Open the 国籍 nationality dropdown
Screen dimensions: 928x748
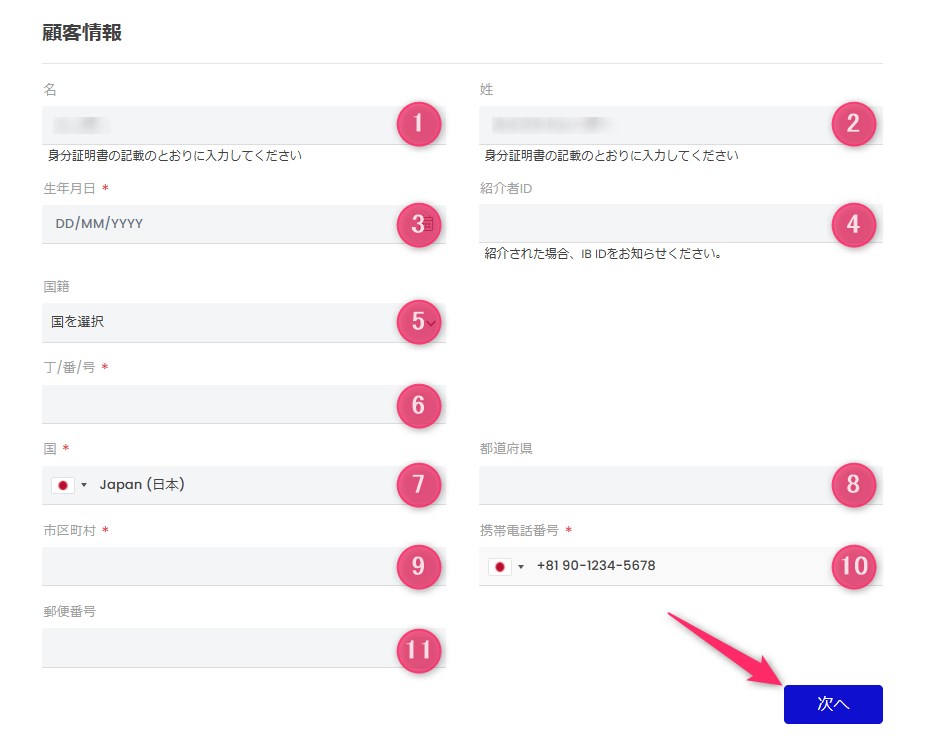point(220,322)
